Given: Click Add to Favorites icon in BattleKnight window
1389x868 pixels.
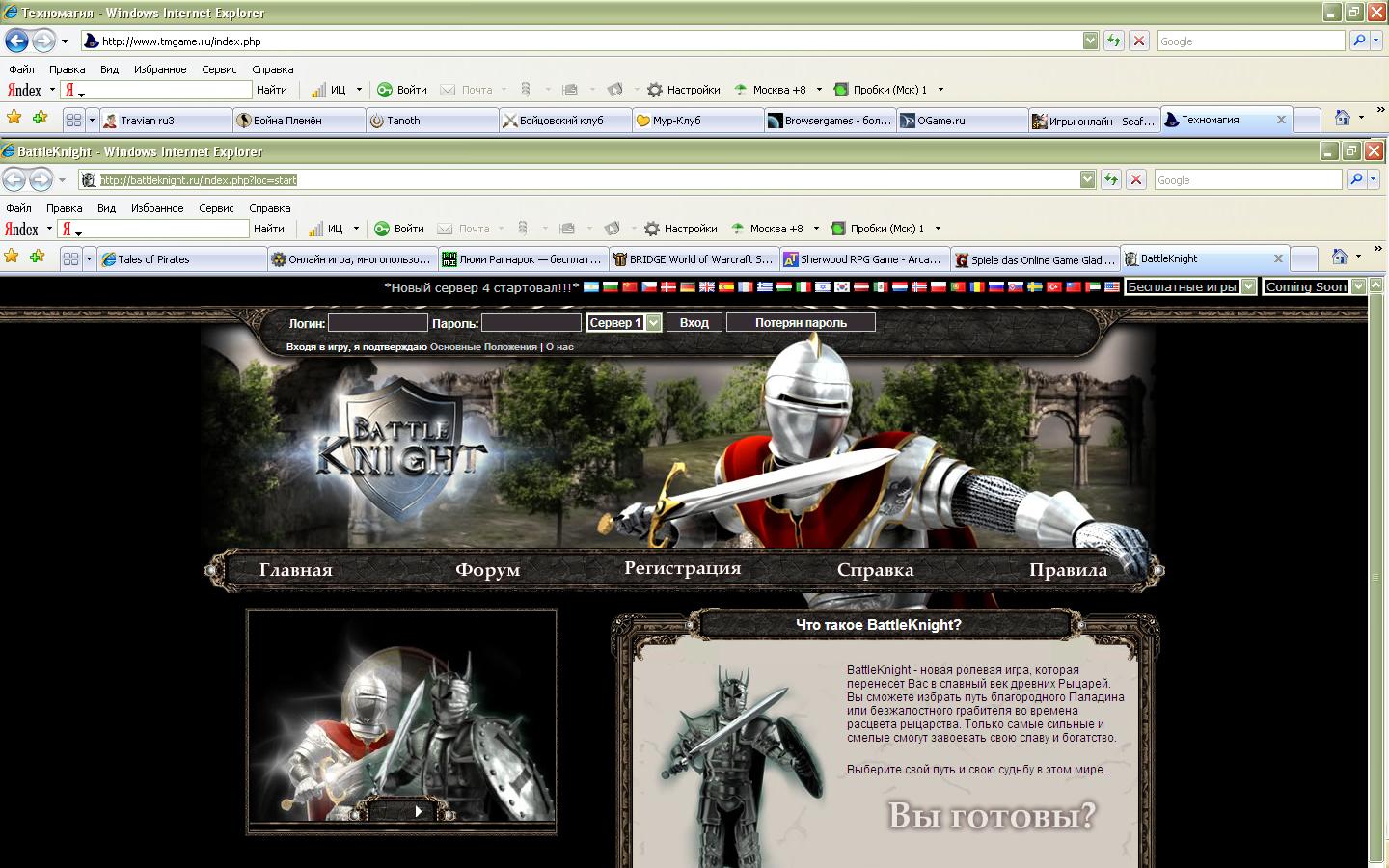Looking at the screenshot, I should pos(37,257).
